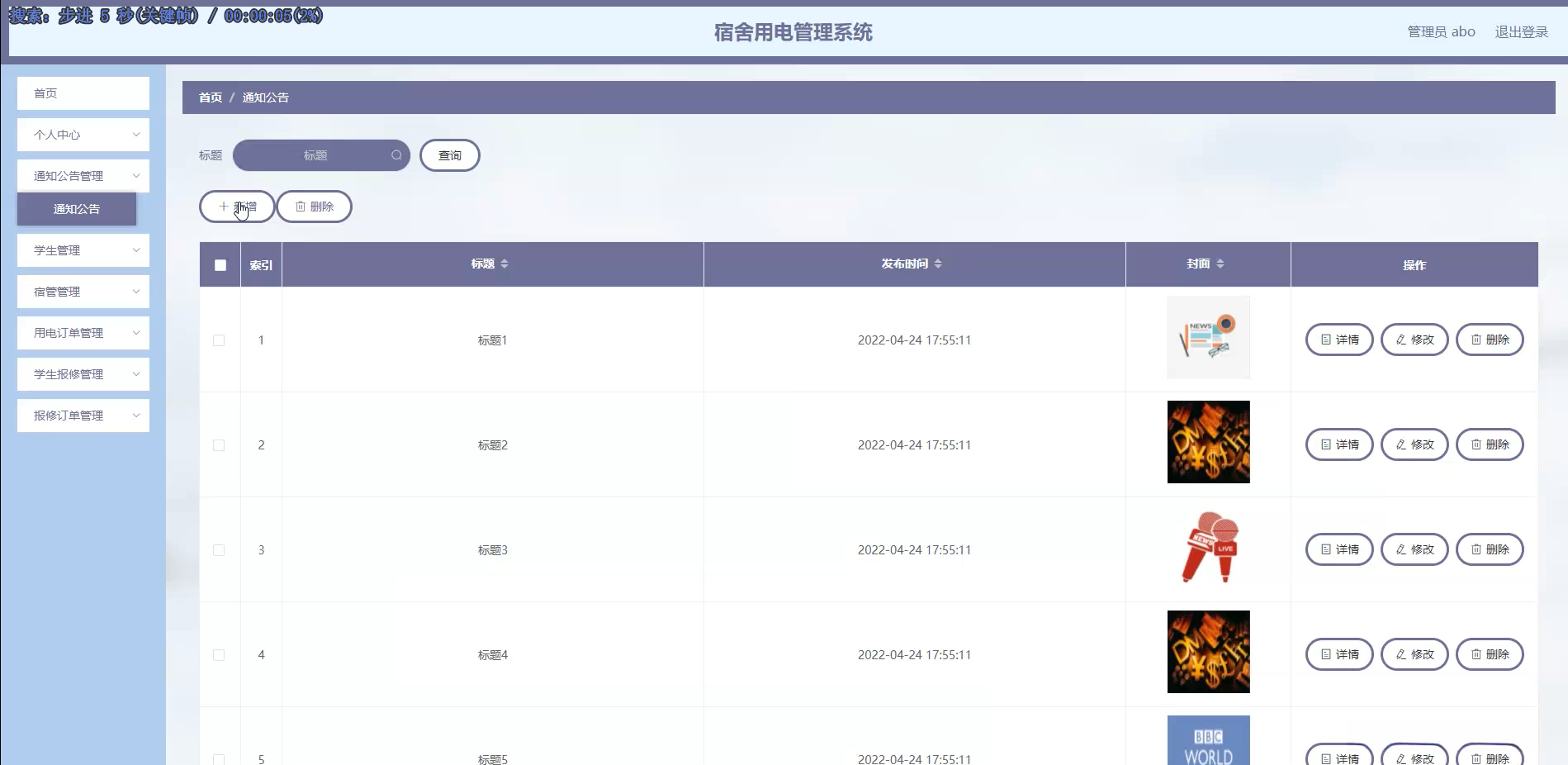1568x765 pixels.
Task: Click 修改 for 标题3
Action: (x=1414, y=549)
